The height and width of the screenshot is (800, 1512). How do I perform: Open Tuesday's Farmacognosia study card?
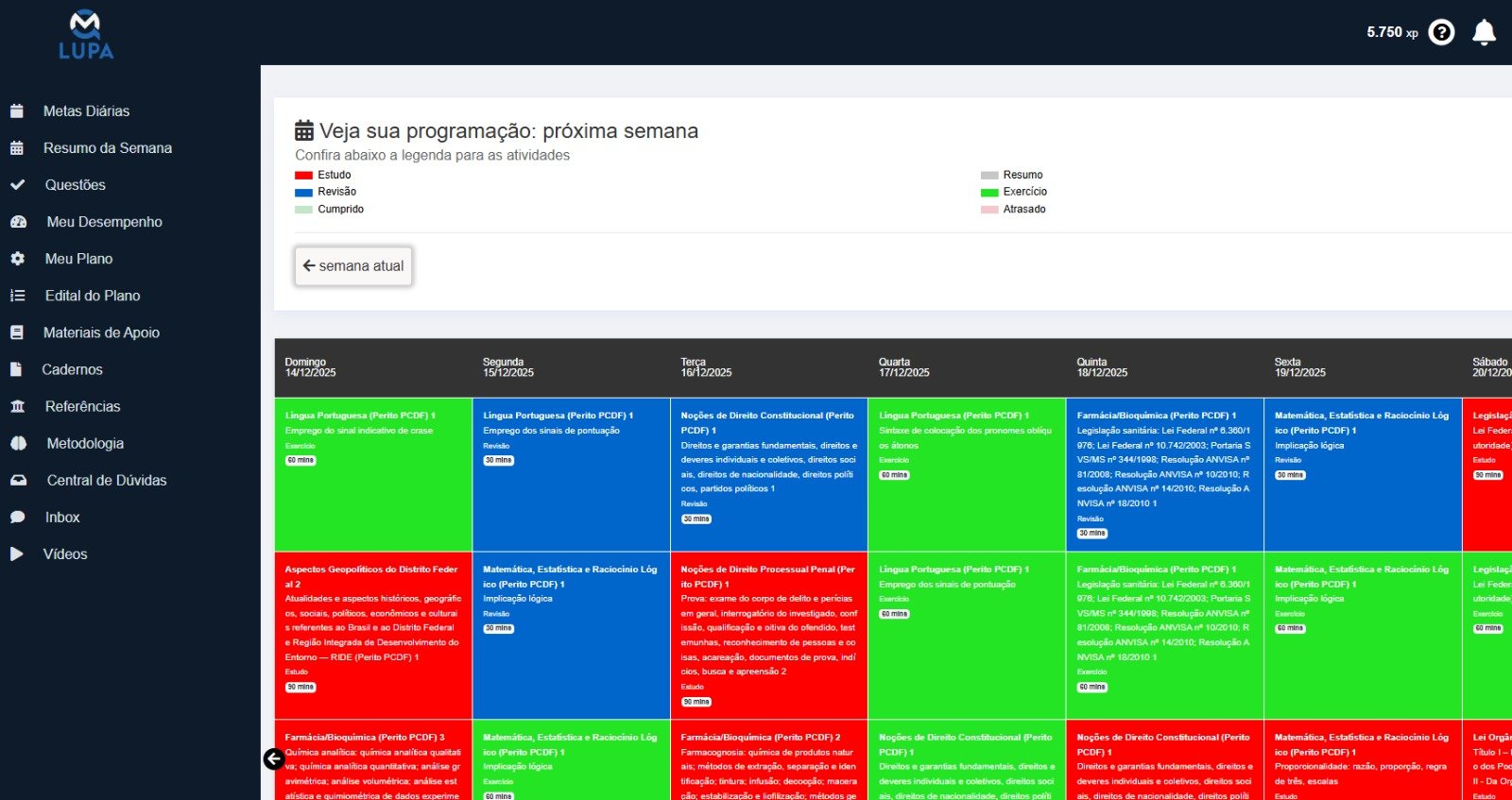click(x=769, y=760)
